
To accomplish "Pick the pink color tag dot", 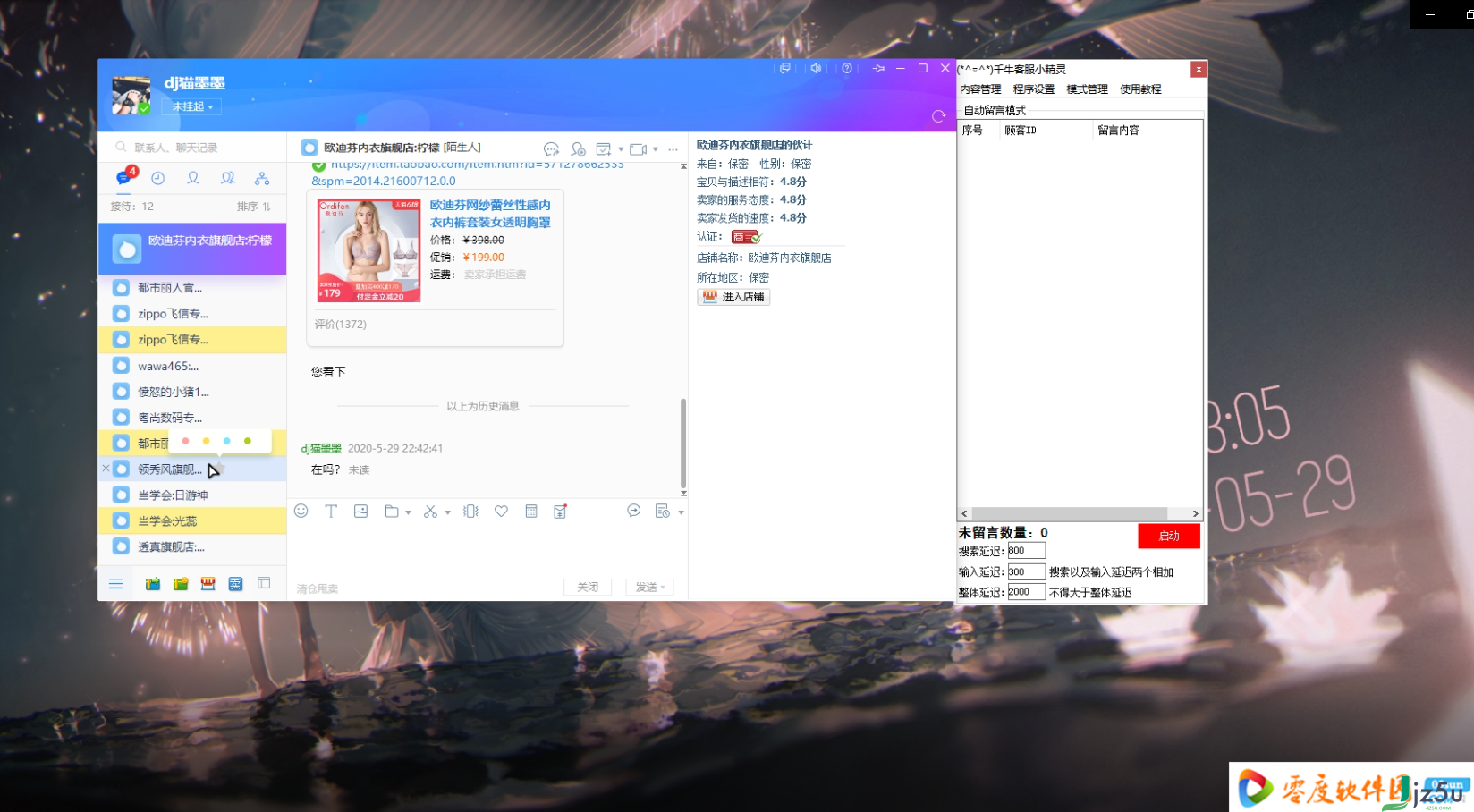I will [185, 441].
